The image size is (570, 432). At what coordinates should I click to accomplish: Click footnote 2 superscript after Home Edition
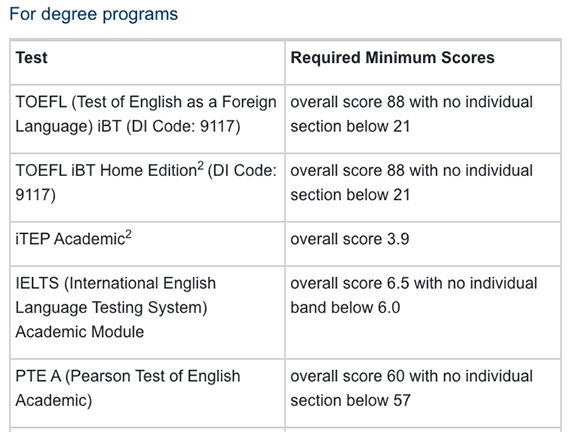pyautogui.click(x=201, y=166)
